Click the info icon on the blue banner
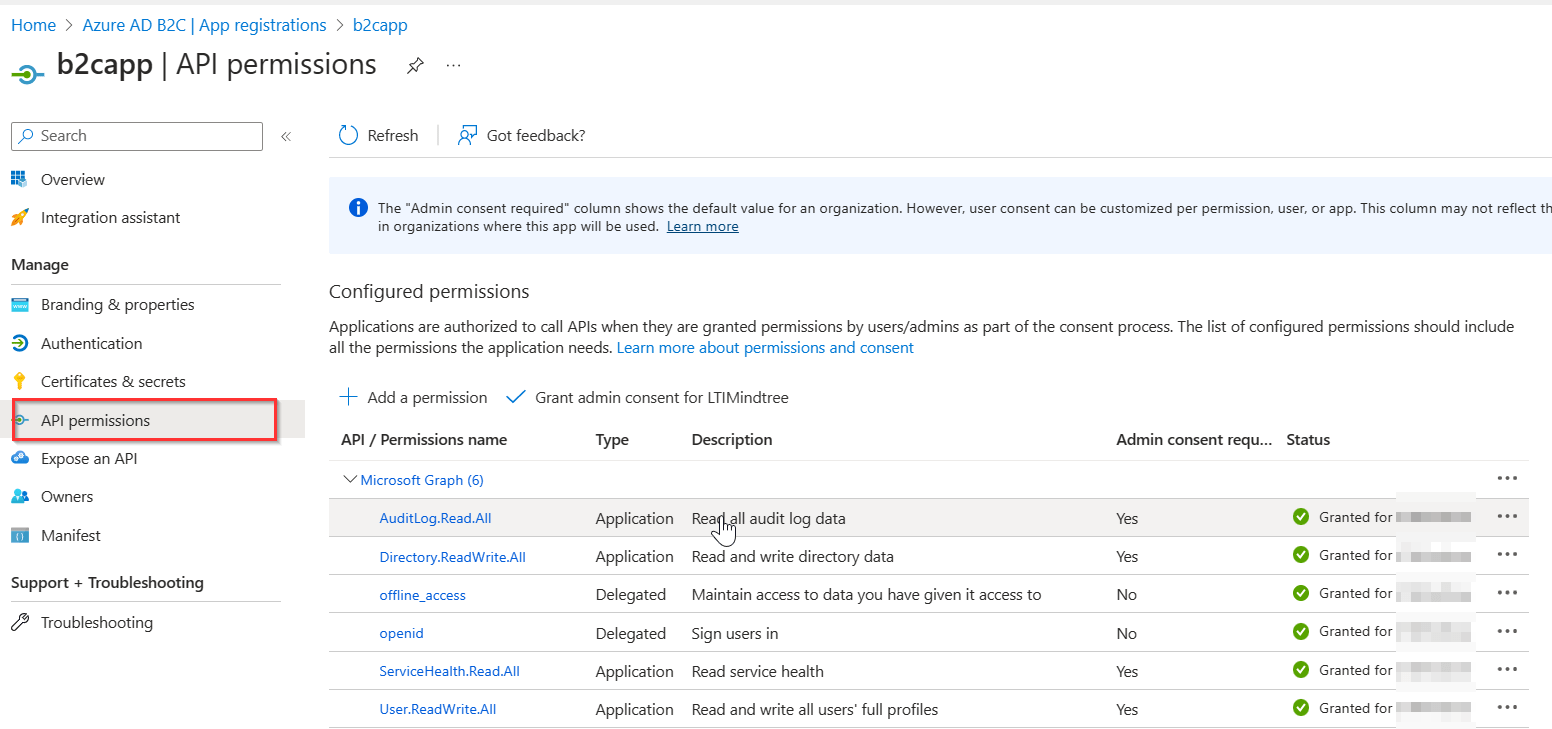This screenshot has height=729, width=1552. point(358,207)
